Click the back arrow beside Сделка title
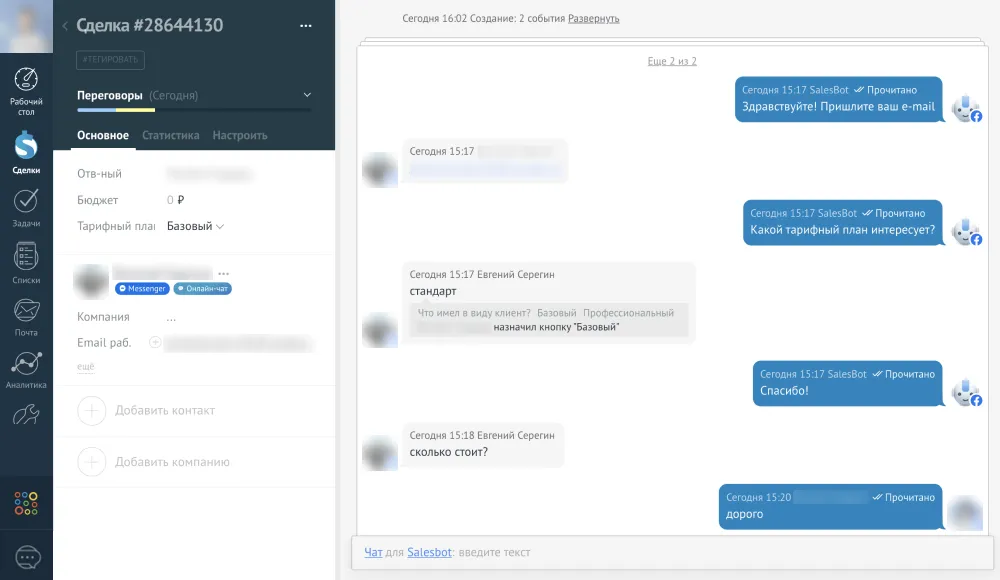This screenshot has height=580, width=1000. pos(65,26)
